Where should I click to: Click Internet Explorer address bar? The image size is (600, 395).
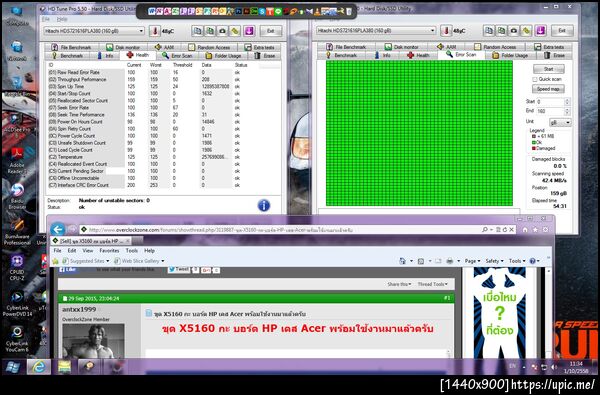coord(279,230)
